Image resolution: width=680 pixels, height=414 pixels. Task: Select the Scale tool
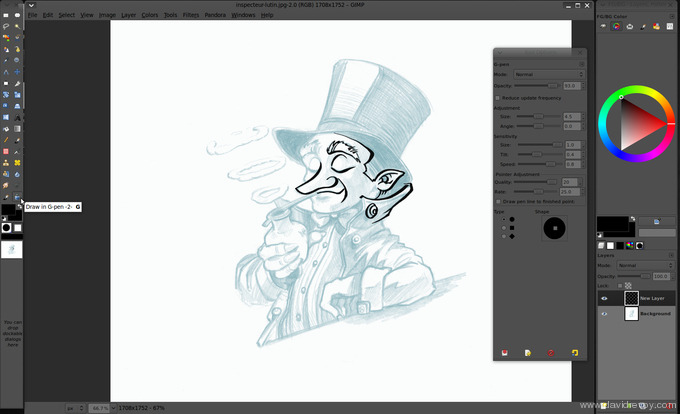coord(17,95)
